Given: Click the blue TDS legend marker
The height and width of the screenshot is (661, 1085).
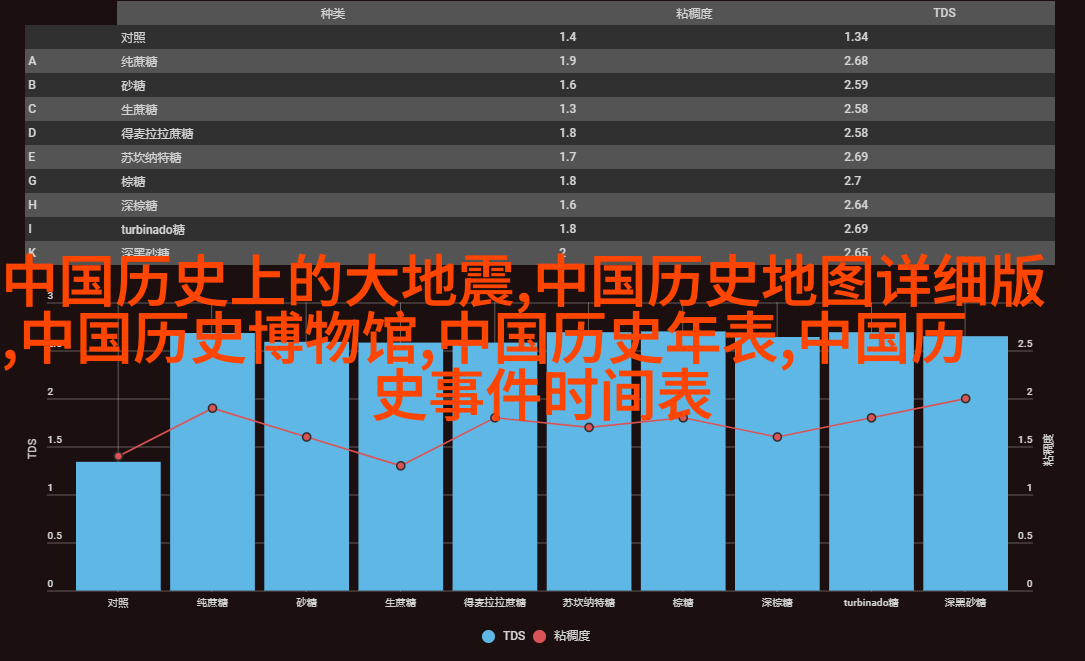Looking at the screenshot, I should tap(488, 636).
